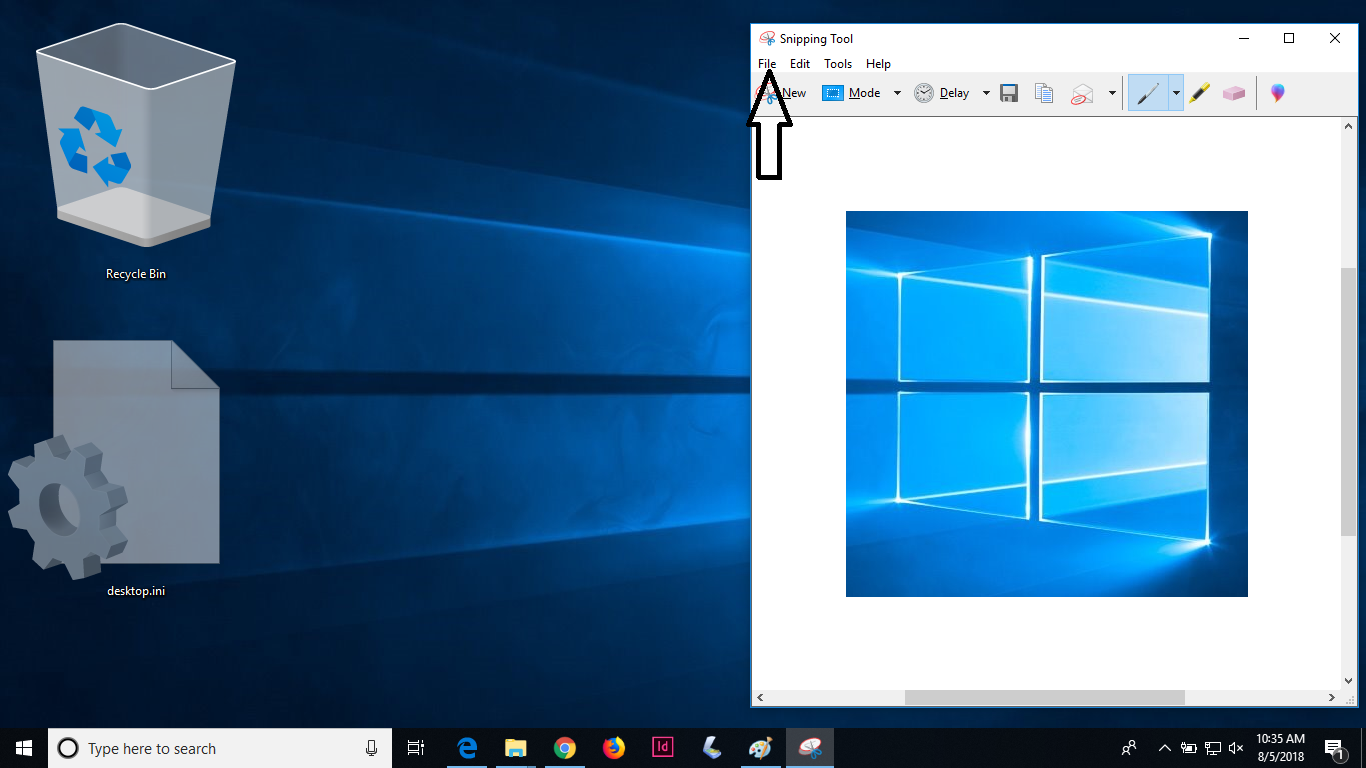Expand the Send Snip dropdown arrow
1366x768 pixels.
[1112, 93]
